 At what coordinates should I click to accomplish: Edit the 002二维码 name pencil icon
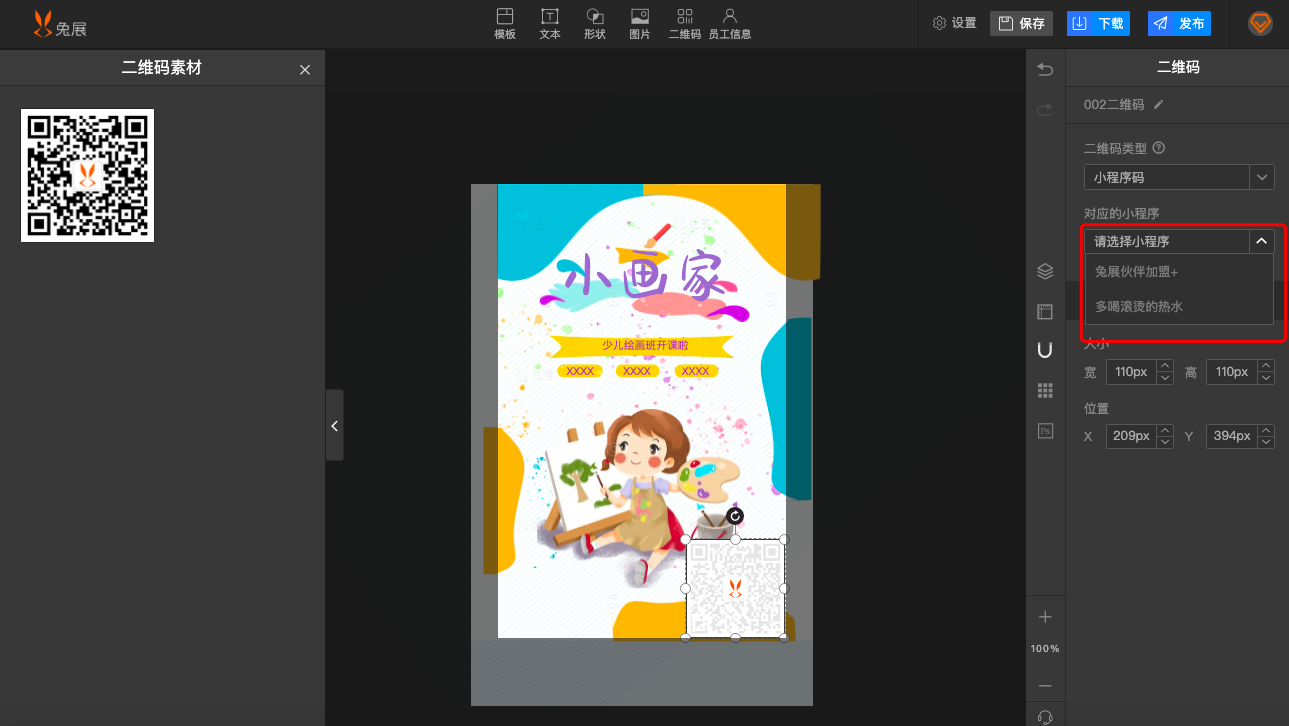coord(1158,104)
